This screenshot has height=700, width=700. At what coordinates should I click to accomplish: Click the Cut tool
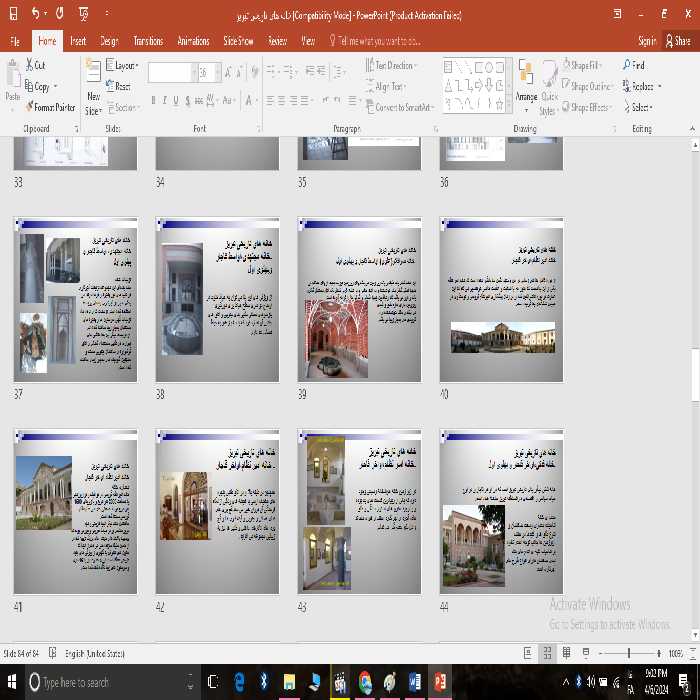[x=35, y=65]
